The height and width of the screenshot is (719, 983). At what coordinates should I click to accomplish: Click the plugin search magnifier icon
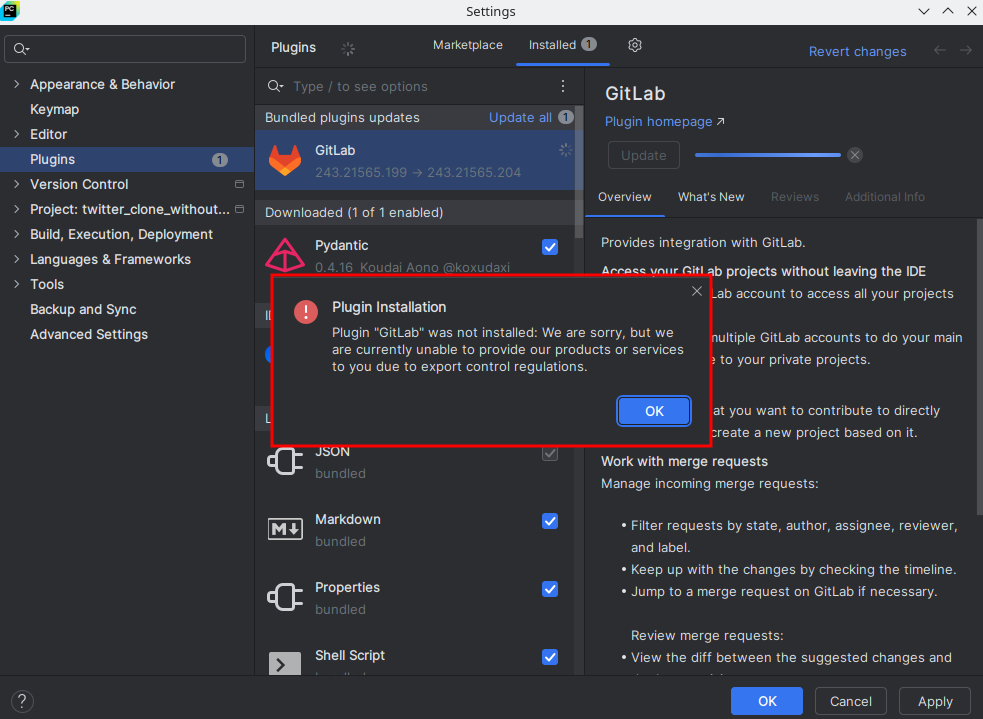[x=275, y=86]
